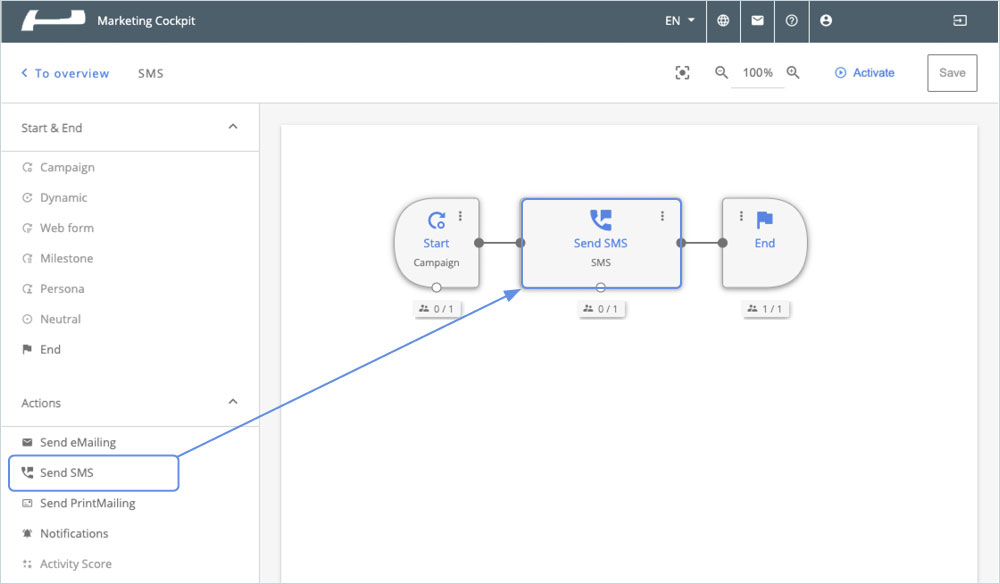Open the End node three-dot menu
The height and width of the screenshot is (584, 1000).
(x=741, y=216)
